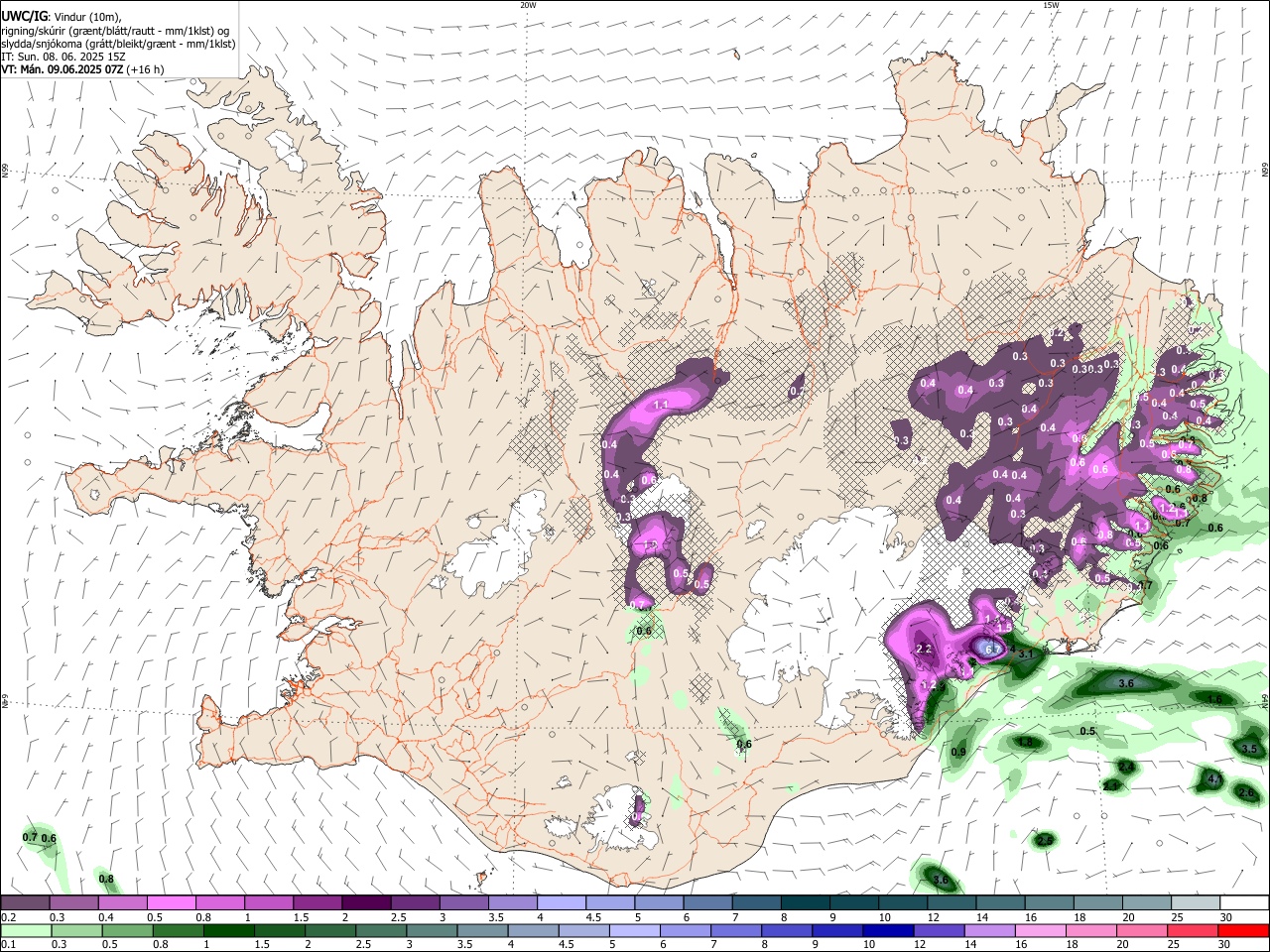1270x952 pixels.
Task: Click the 0.9 rain value off the southeast coast
Action: point(958,753)
